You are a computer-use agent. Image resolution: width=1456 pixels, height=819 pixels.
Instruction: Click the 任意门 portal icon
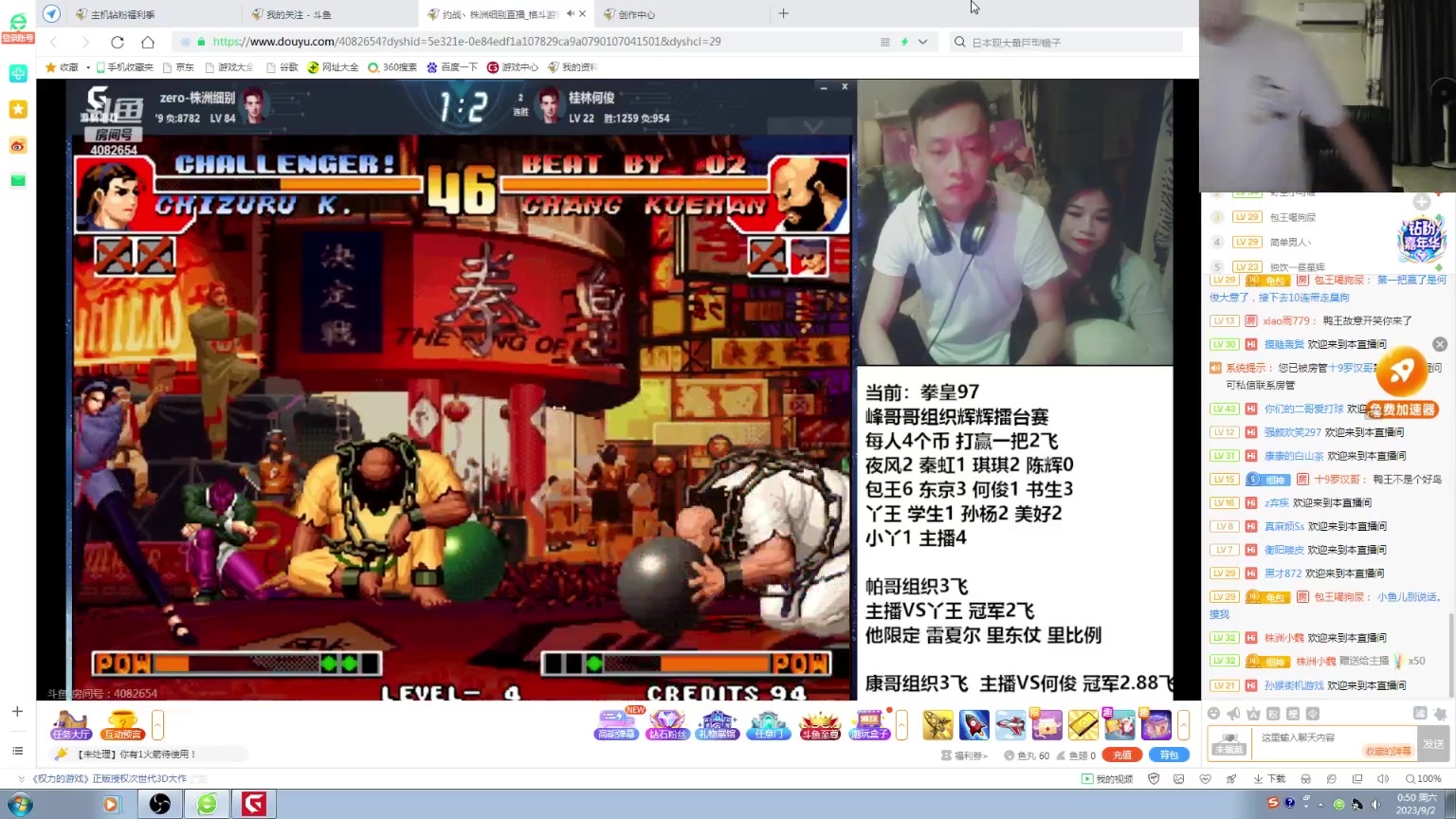[767, 725]
